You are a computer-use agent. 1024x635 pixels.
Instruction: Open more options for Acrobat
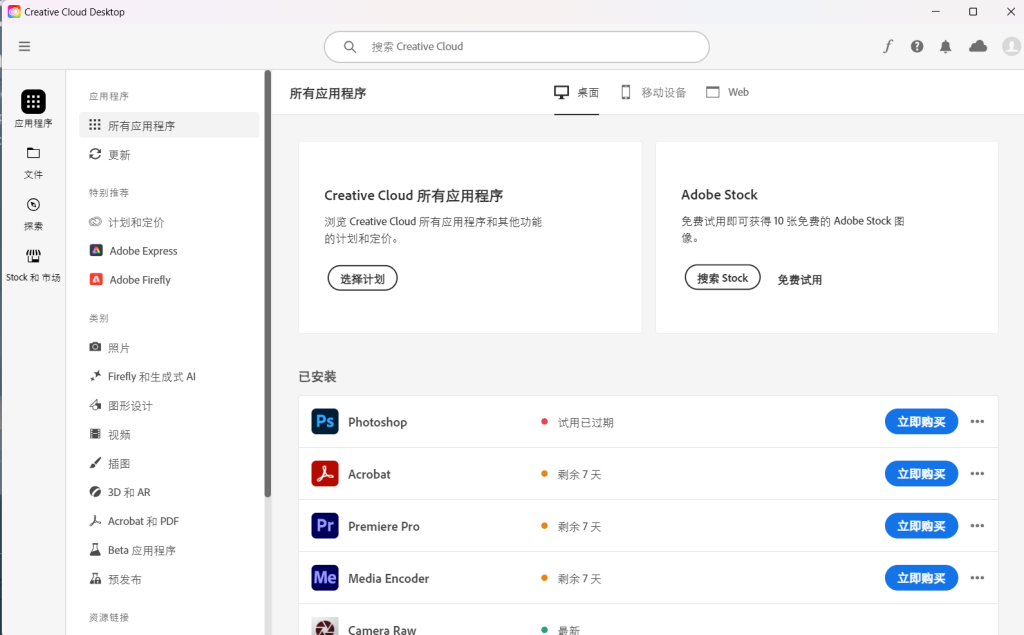[977, 474]
